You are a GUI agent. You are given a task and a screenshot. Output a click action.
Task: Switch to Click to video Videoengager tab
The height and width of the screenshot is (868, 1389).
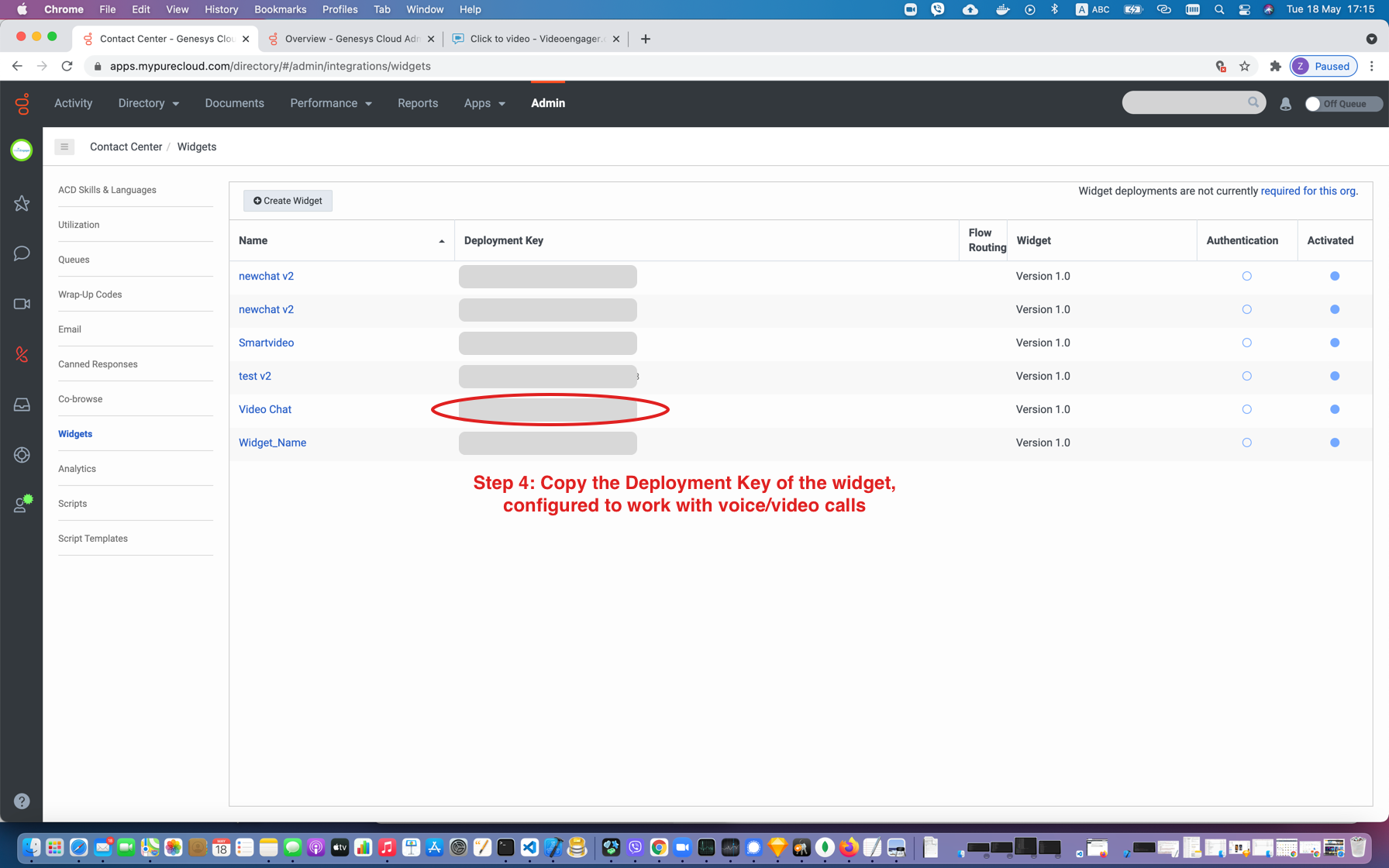coord(536,39)
